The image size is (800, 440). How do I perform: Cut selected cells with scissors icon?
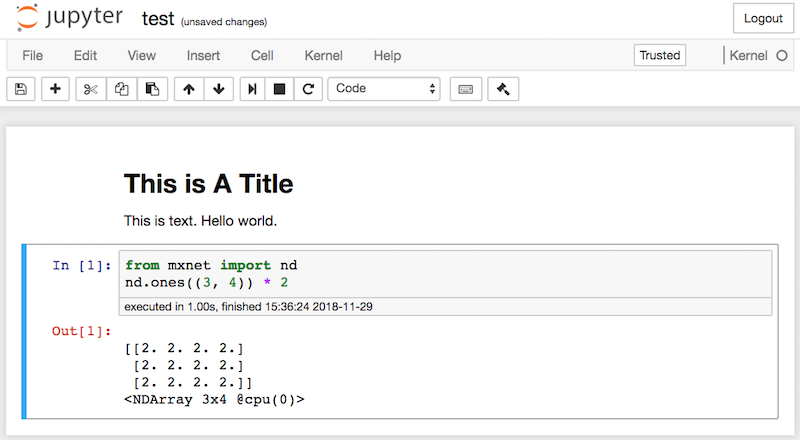tap(91, 89)
